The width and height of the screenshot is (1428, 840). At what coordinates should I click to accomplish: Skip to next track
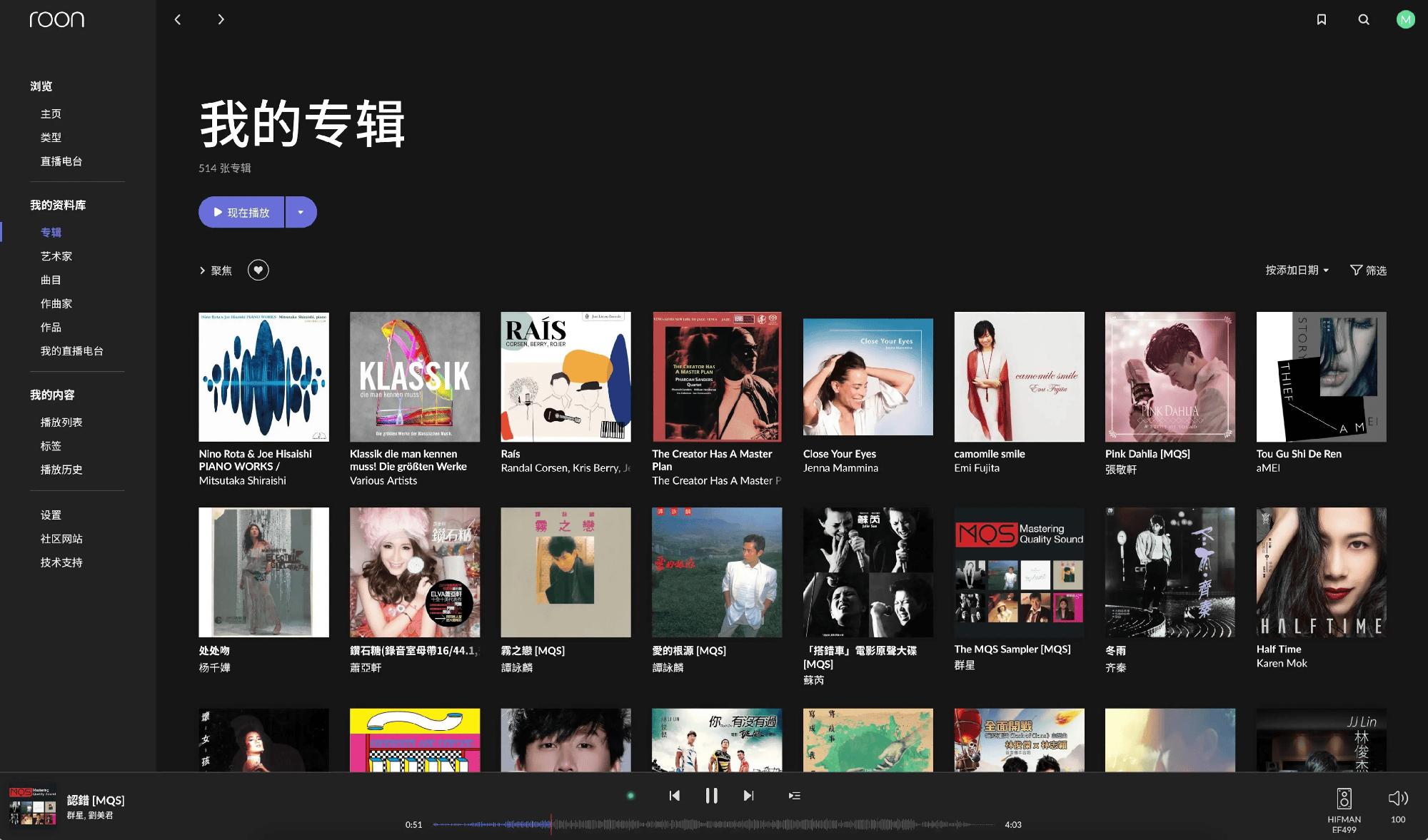click(749, 796)
